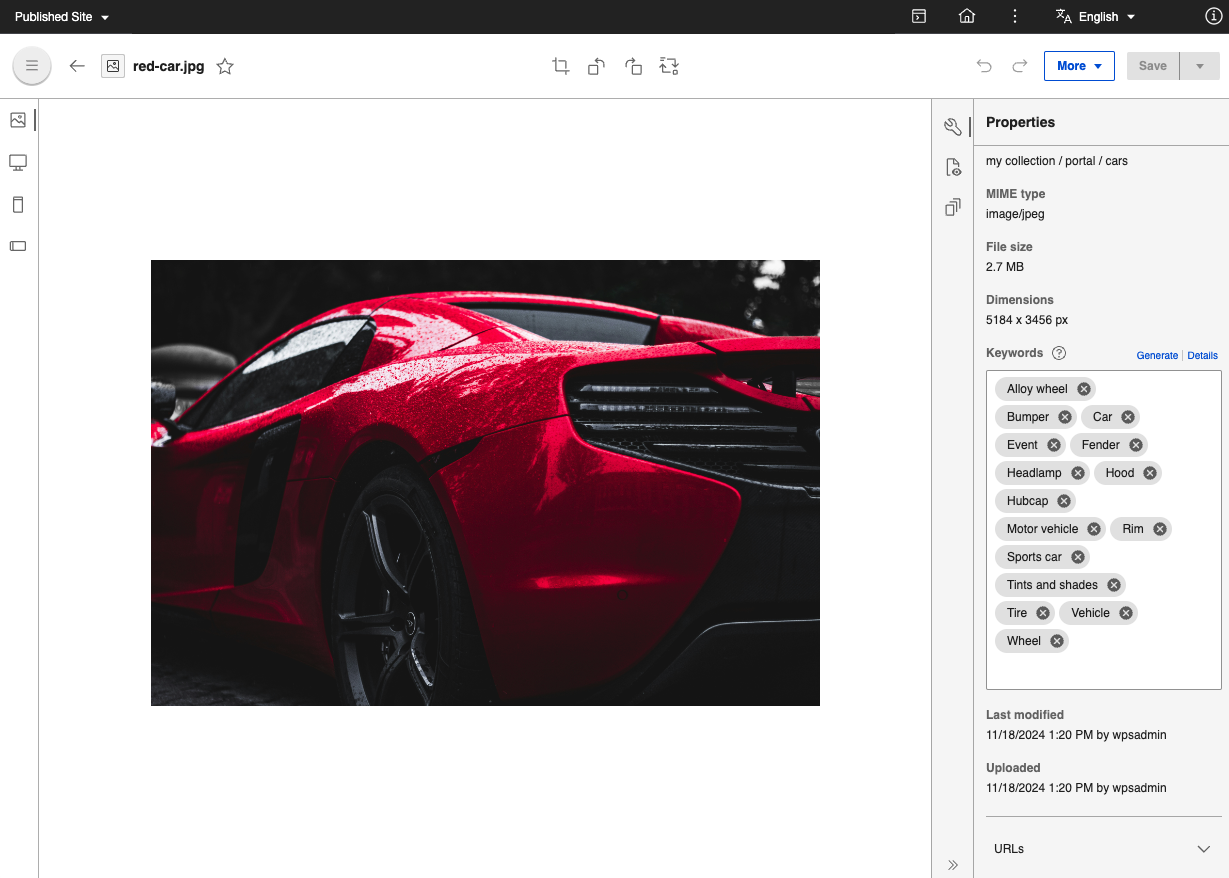Open the More menu
The height and width of the screenshot is (878, 1229).
1079,65
